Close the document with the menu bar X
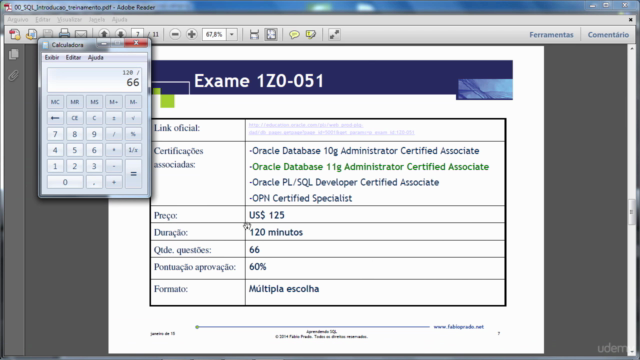The width and height of the screenshot is (640, 360). [x=630, y=19]
